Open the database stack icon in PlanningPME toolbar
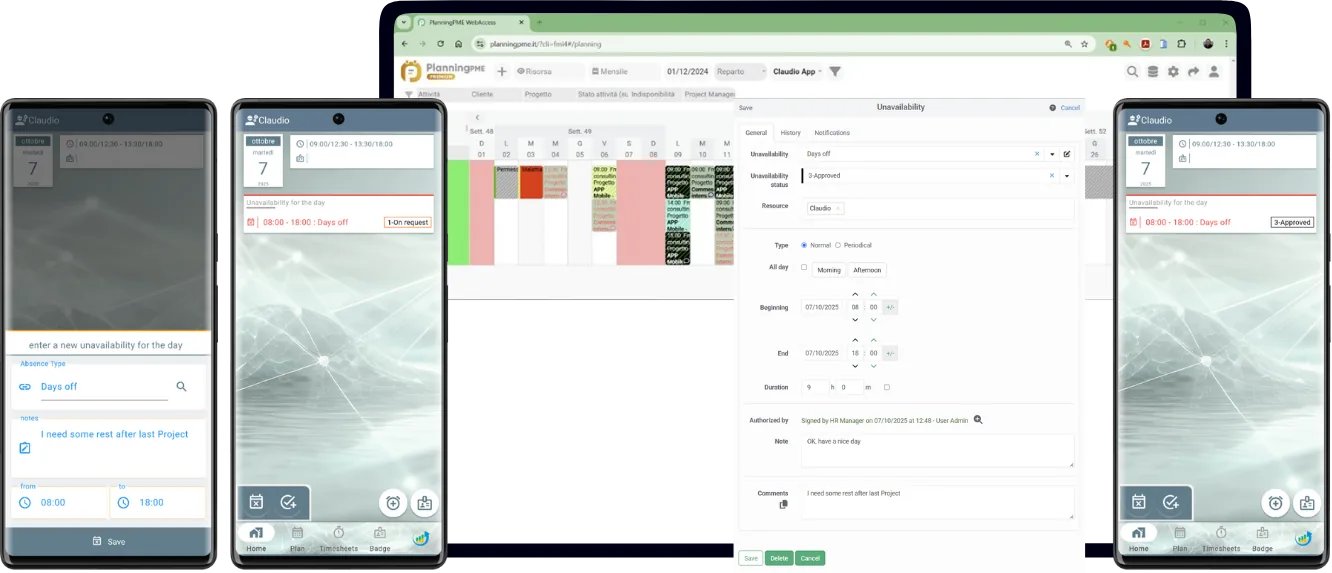 (x=1153, y=72)
